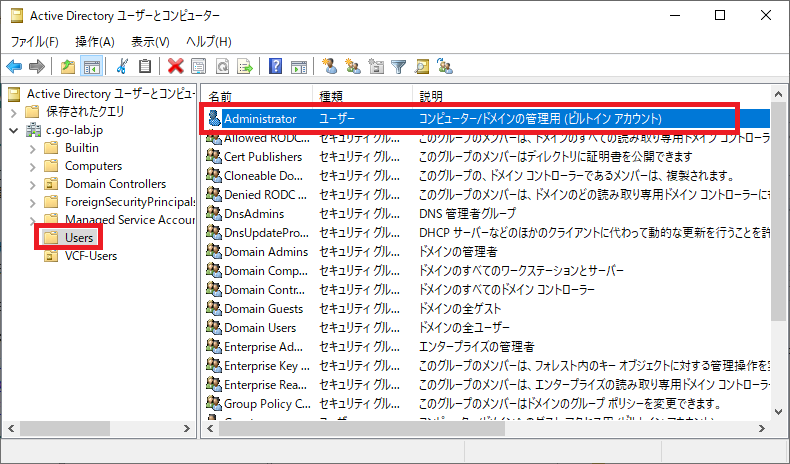790x464 pixels.
Task: Select the Domain Users group
Action: [x=251, y=328]
